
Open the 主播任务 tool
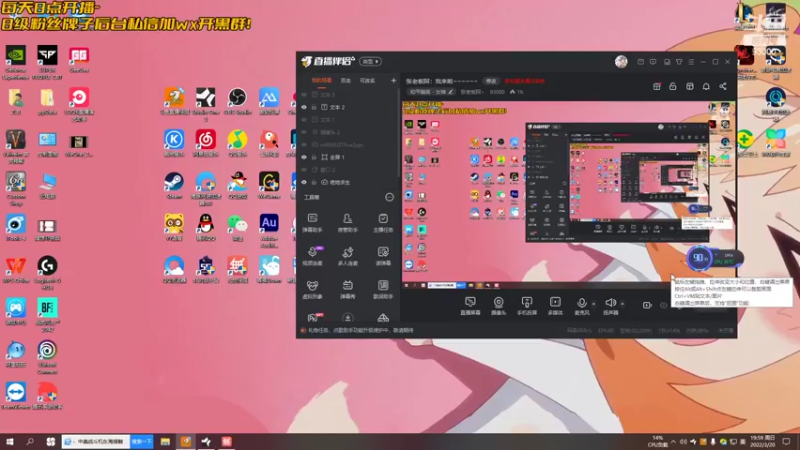tap(383, 223)
